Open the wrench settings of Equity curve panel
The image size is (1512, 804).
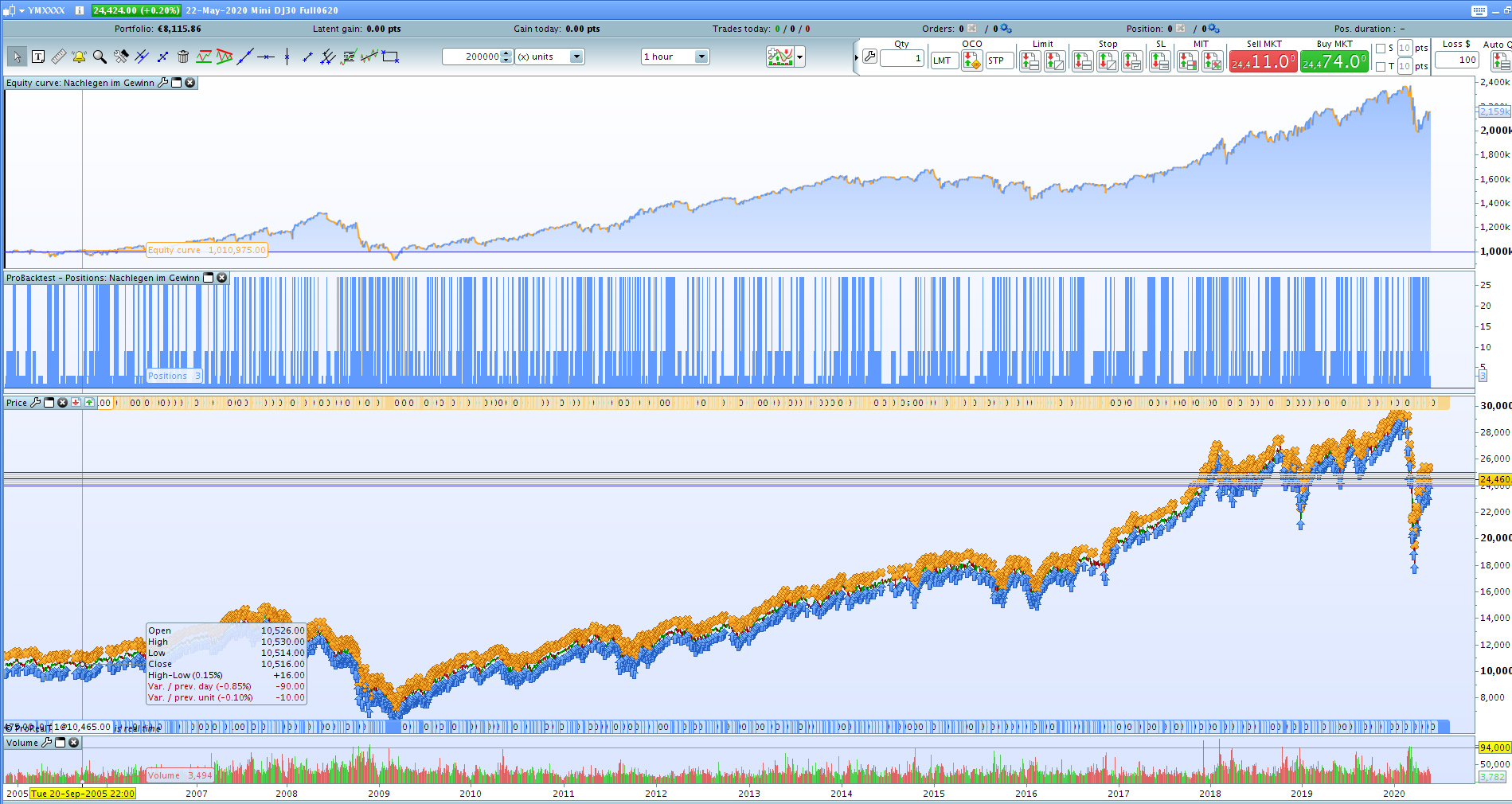coord(163,83)
